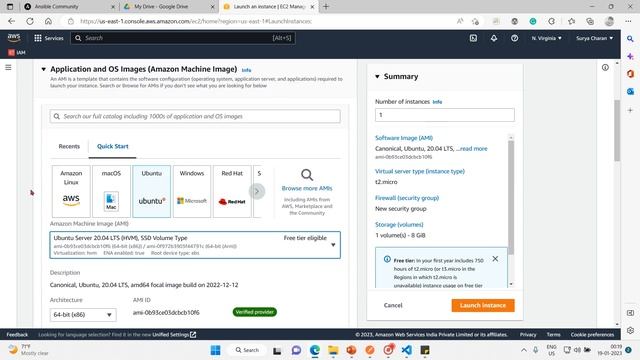The height and width of the screenshot is (360, 640).
Task: Open Windows Start menu
Action: click(x=216, y=350)
